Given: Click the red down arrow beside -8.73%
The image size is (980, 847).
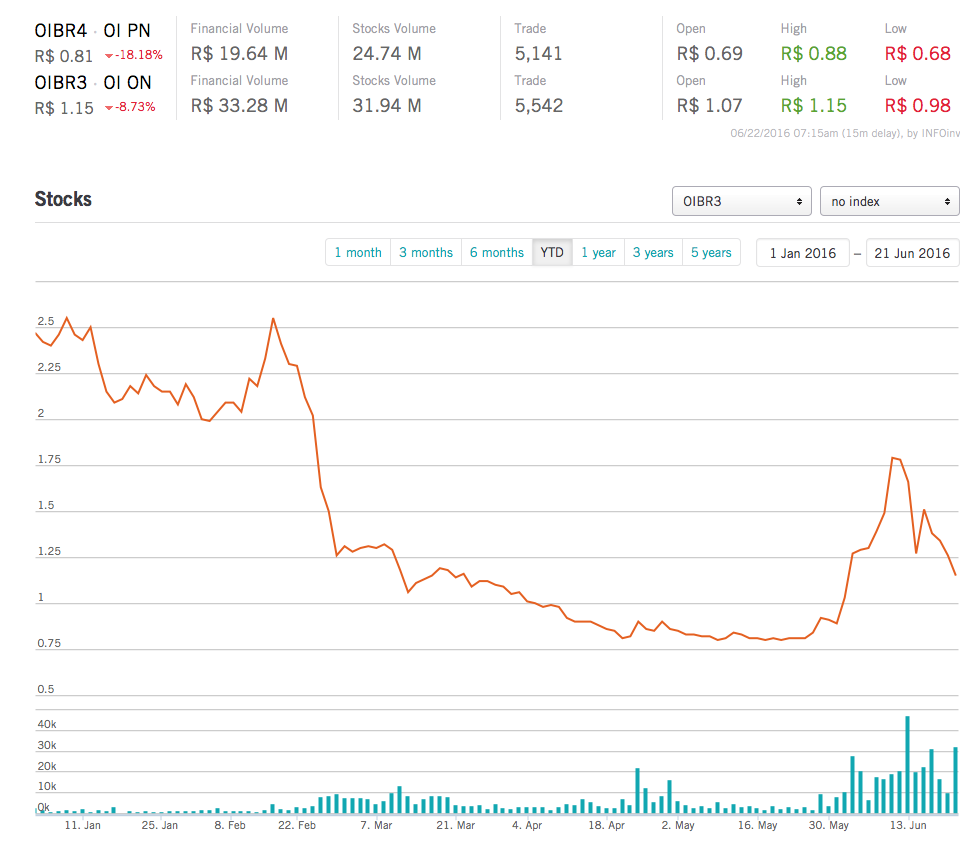Looking at the screenshot, I should tap(108, 107).
